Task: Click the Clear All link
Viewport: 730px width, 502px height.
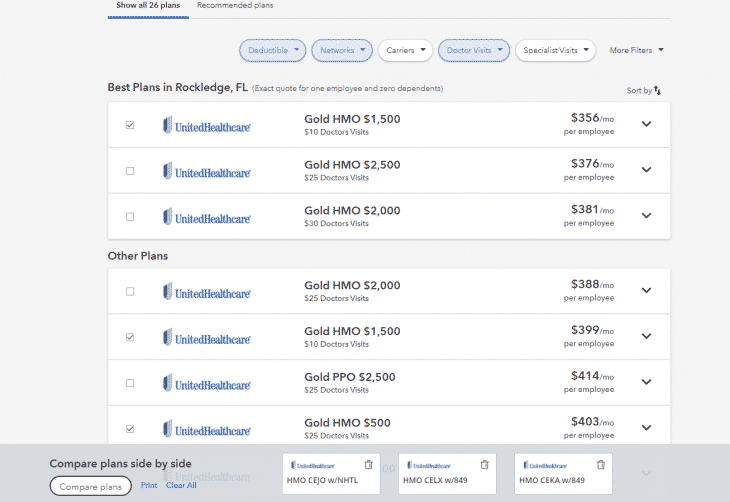Action: 181,485
